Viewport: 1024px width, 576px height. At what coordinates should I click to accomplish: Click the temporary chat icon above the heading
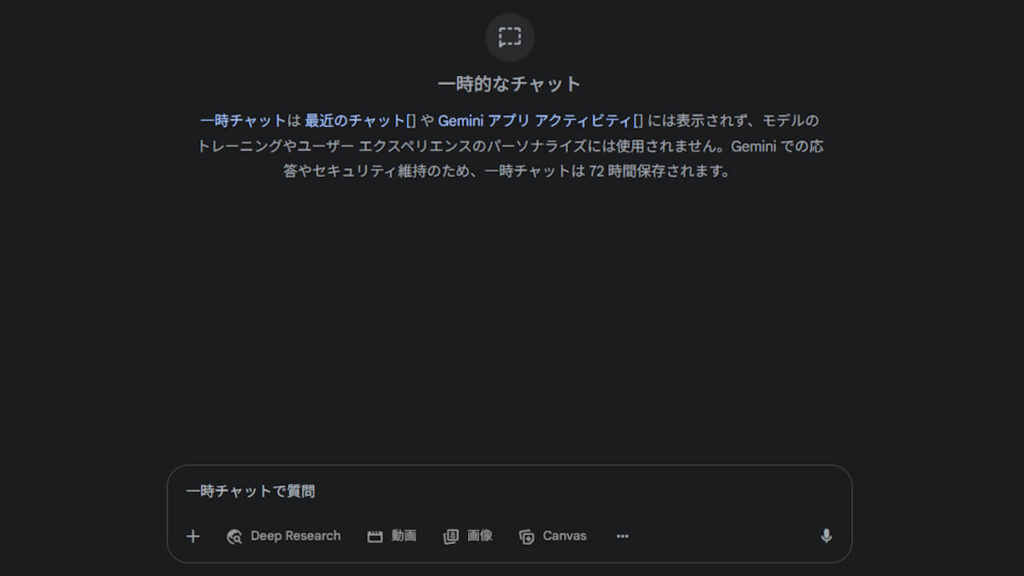pos(510,37)
